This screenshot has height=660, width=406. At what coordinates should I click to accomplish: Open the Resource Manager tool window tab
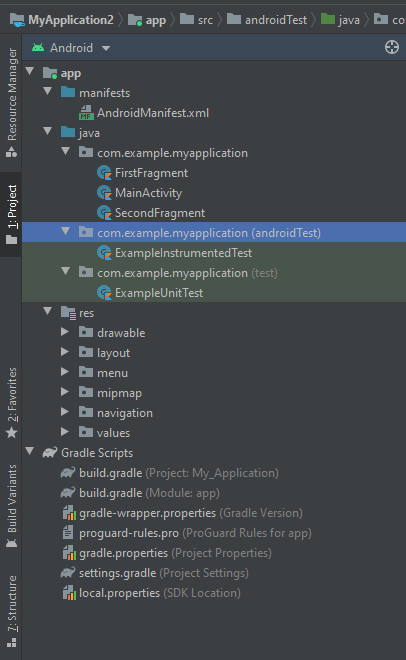point(11,102)
